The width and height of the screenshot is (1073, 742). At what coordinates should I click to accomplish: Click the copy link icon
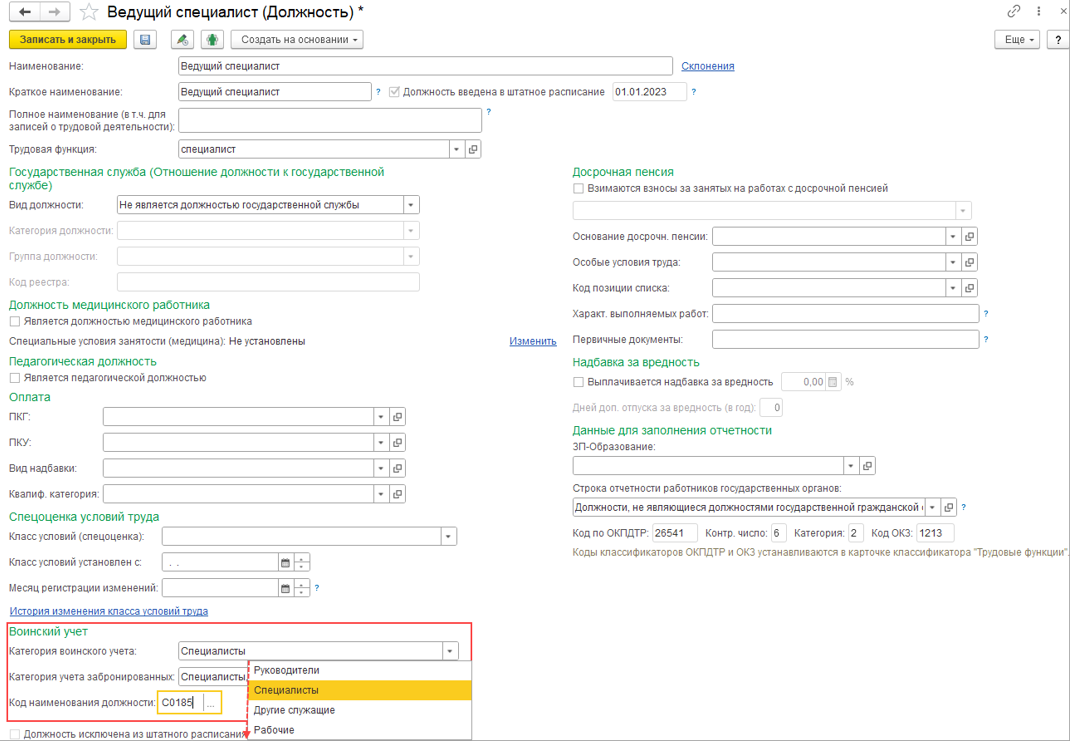click(x=1013, y=12)
